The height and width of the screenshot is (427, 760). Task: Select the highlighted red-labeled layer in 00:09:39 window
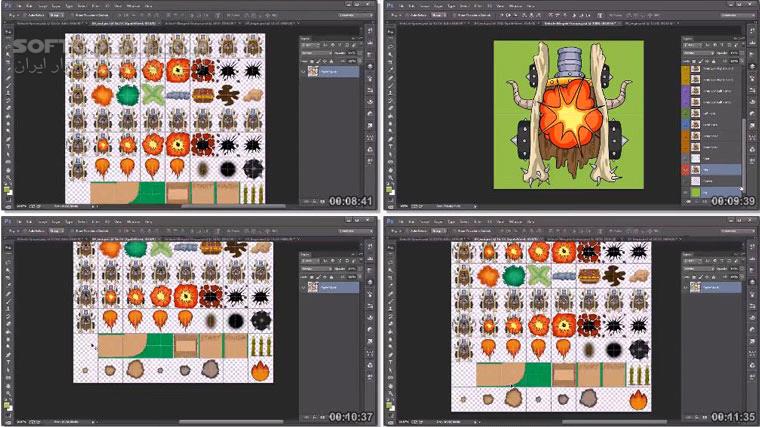712,170
